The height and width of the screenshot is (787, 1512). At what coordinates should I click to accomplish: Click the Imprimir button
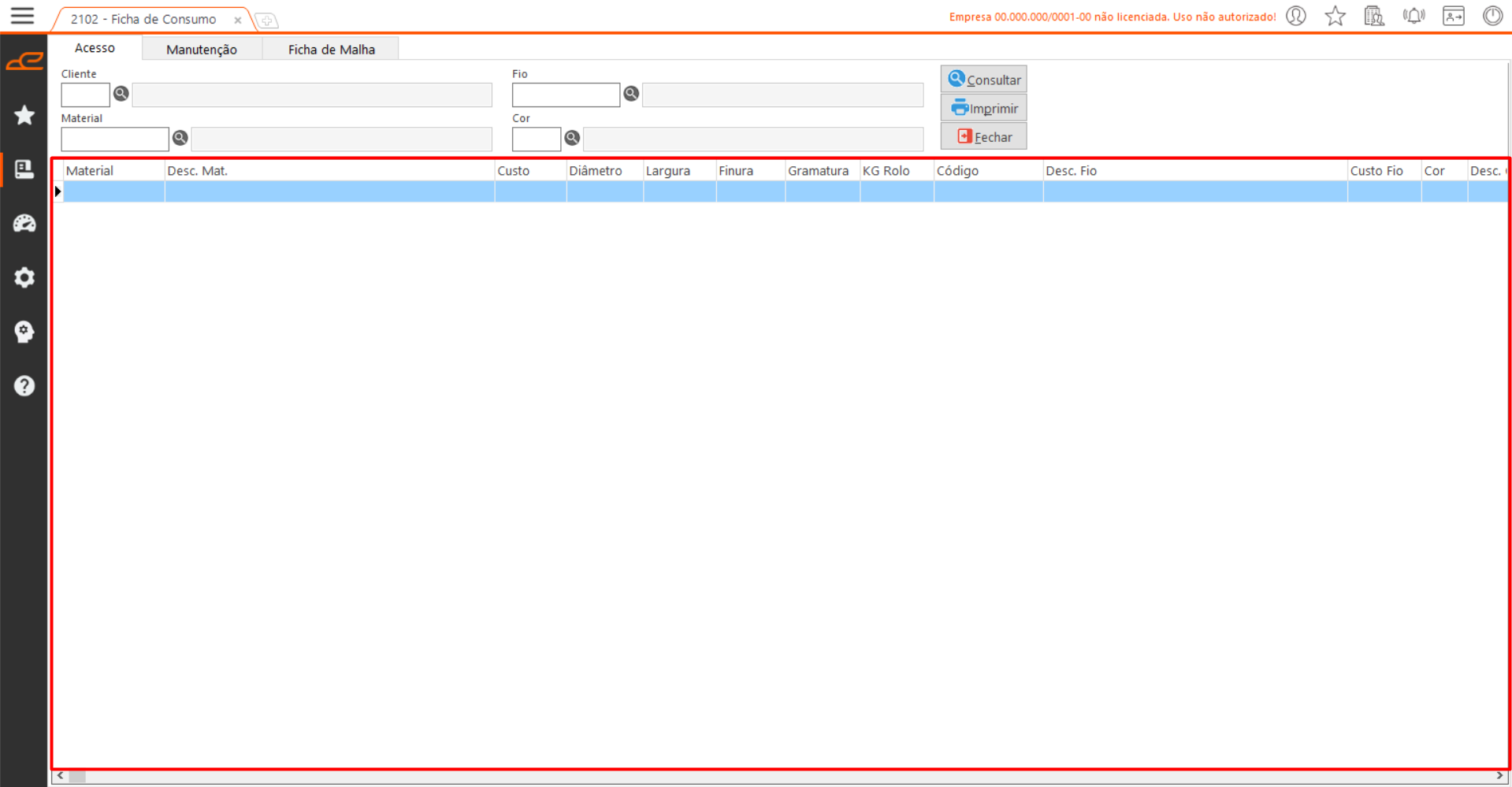point(983,108)
